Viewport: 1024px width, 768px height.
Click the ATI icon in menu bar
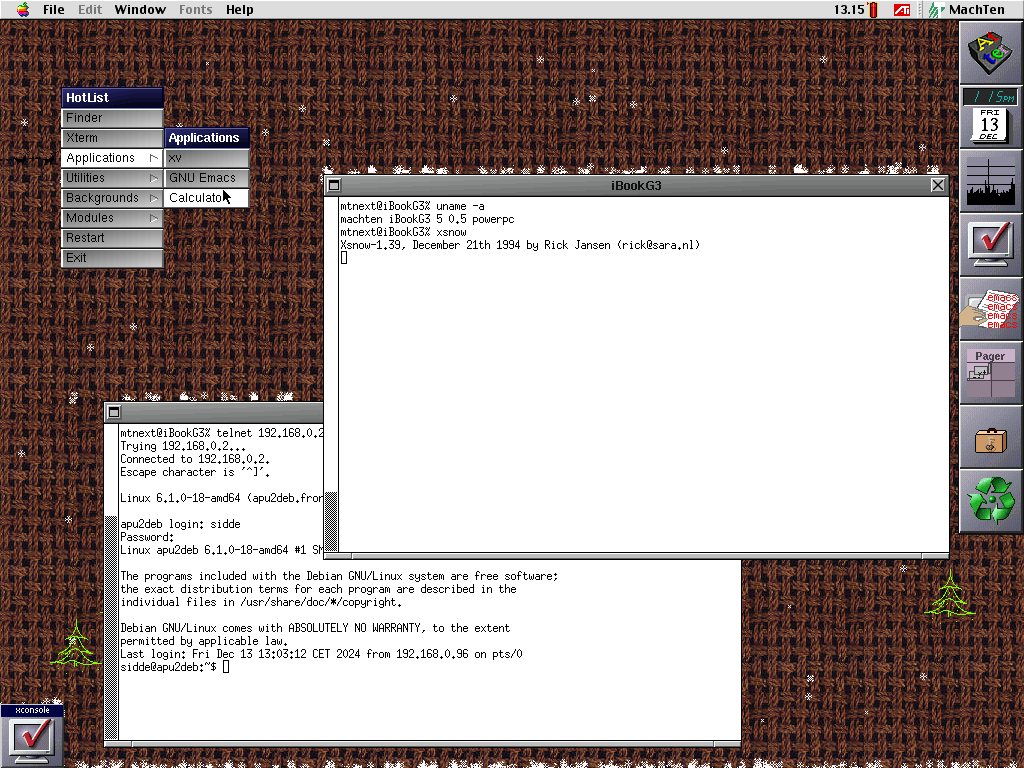(902, 9)
